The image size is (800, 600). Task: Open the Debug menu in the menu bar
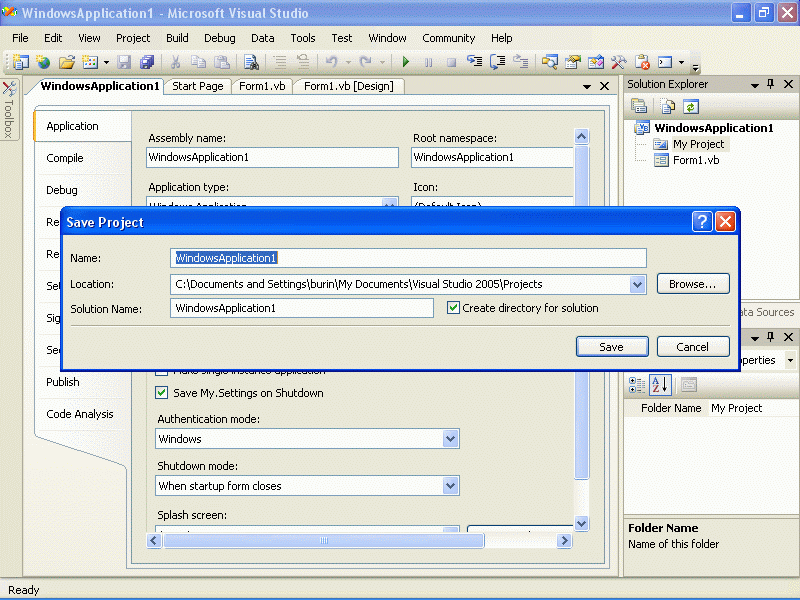point(220,38)
